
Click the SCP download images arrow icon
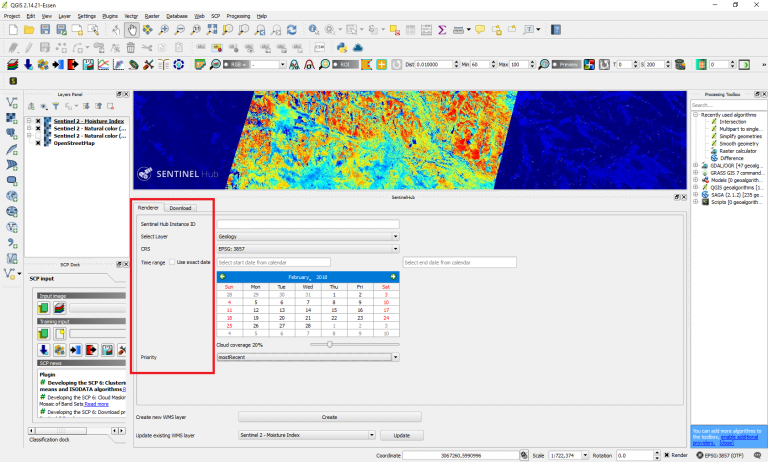(x=28, y=65)
